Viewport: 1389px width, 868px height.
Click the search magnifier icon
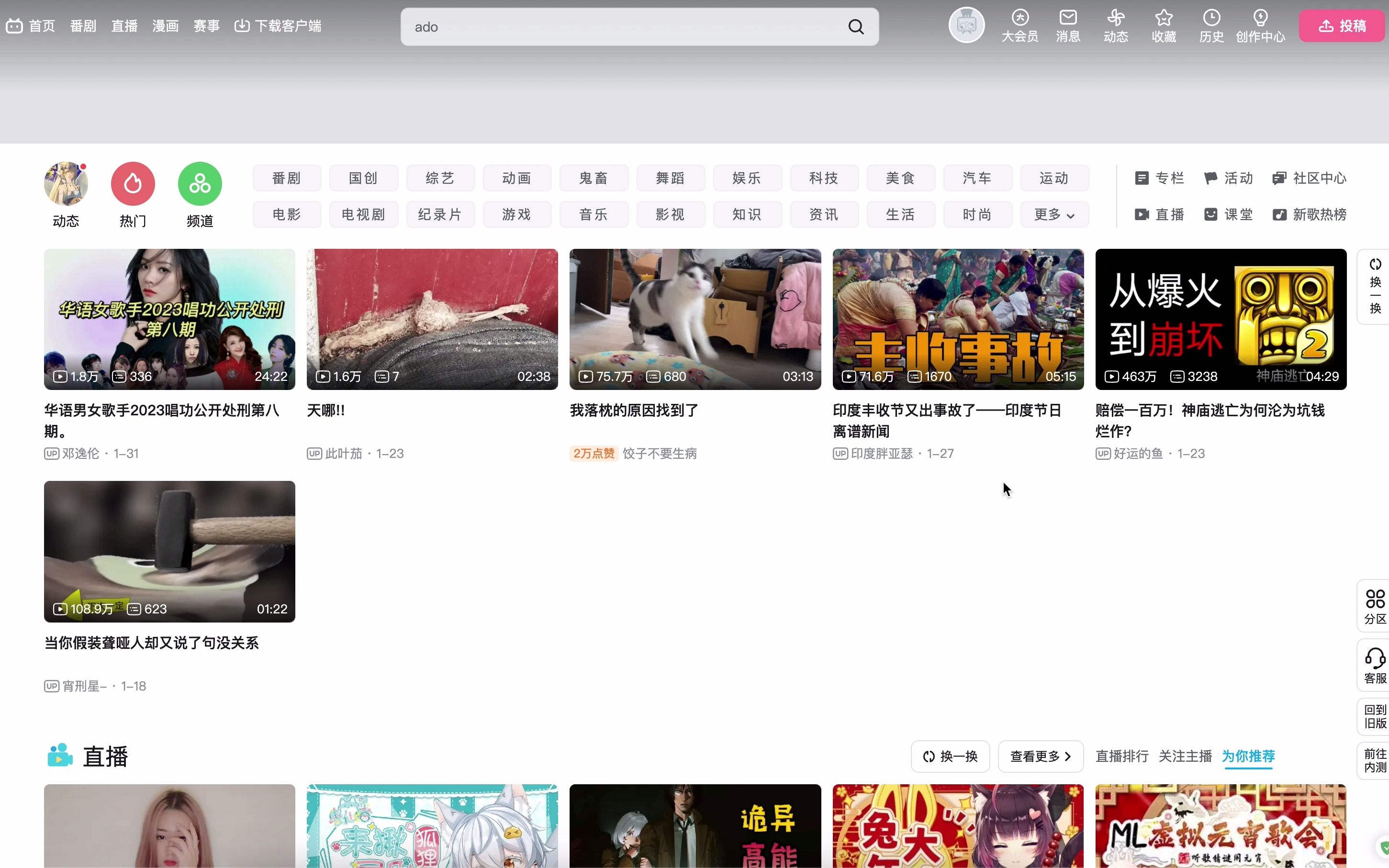point(856,27)
